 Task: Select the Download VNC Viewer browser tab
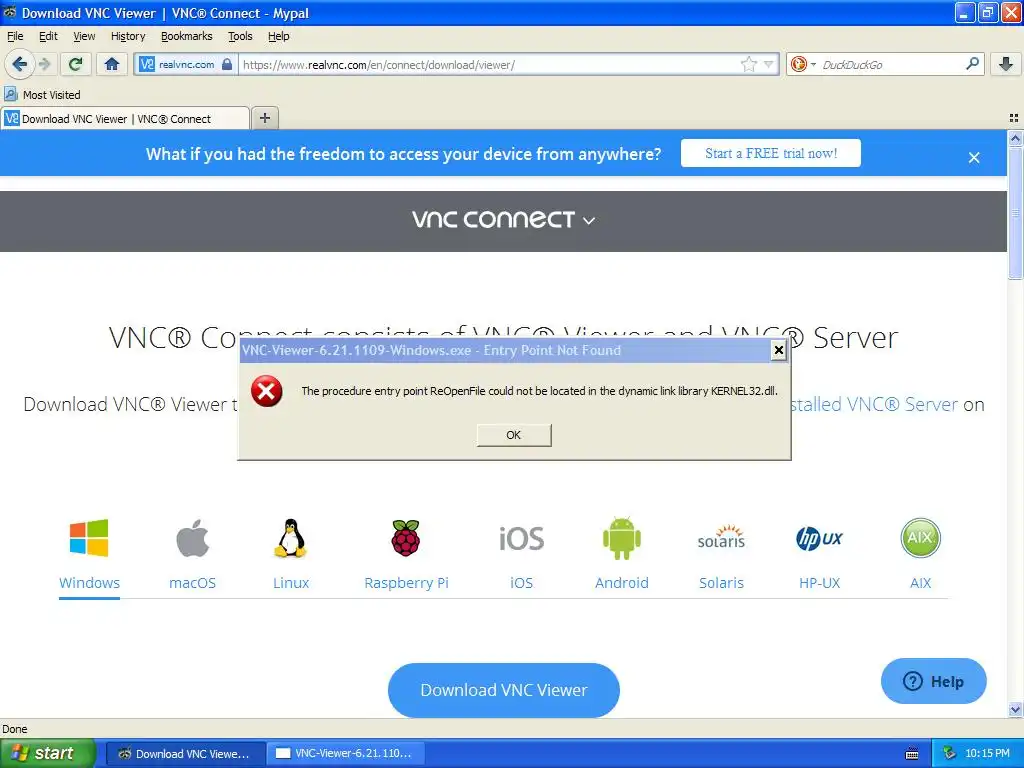click(x=125, y=118)
